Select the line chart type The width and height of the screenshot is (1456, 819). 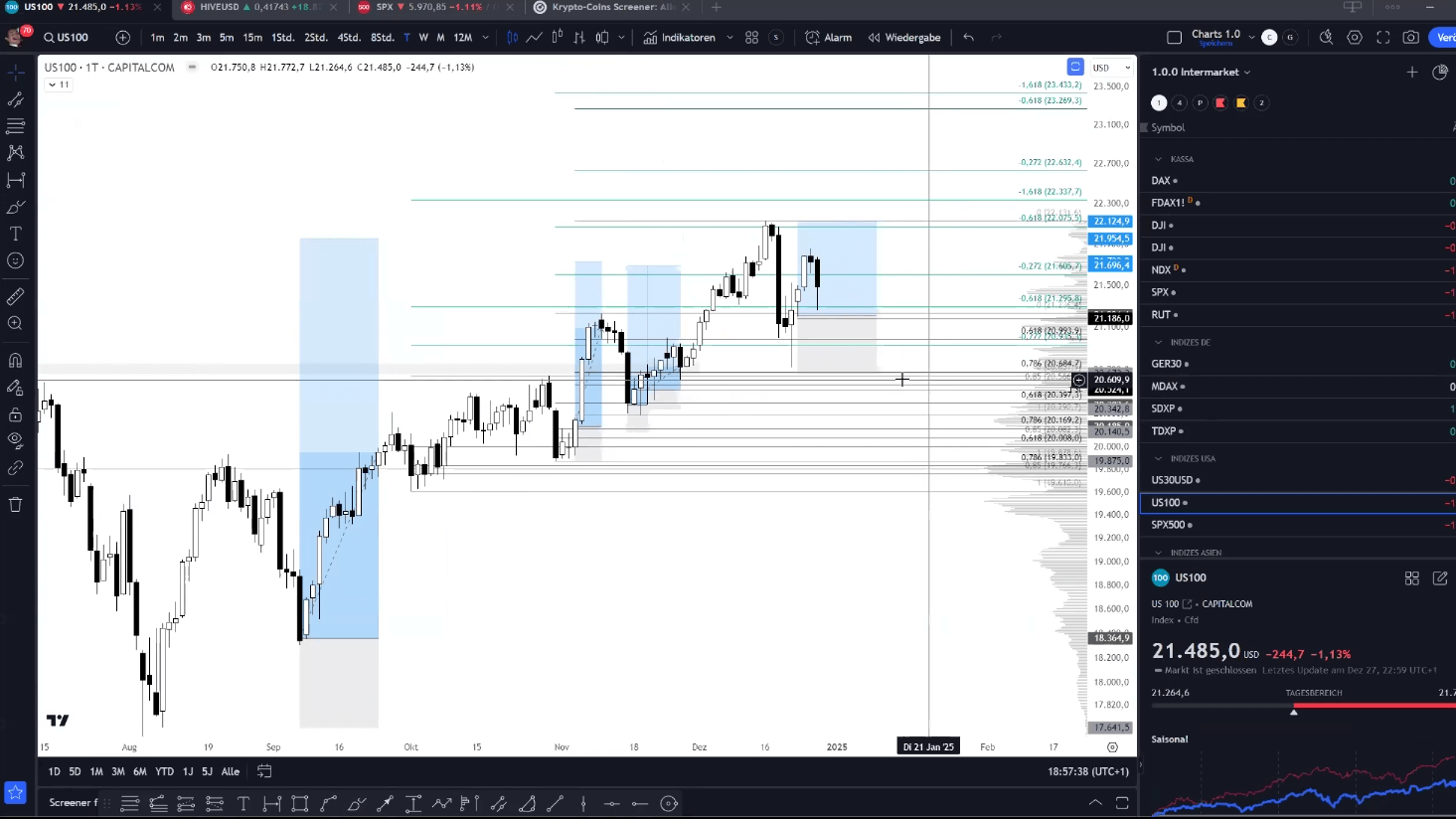pyautogui.click(x=535, y=38)
